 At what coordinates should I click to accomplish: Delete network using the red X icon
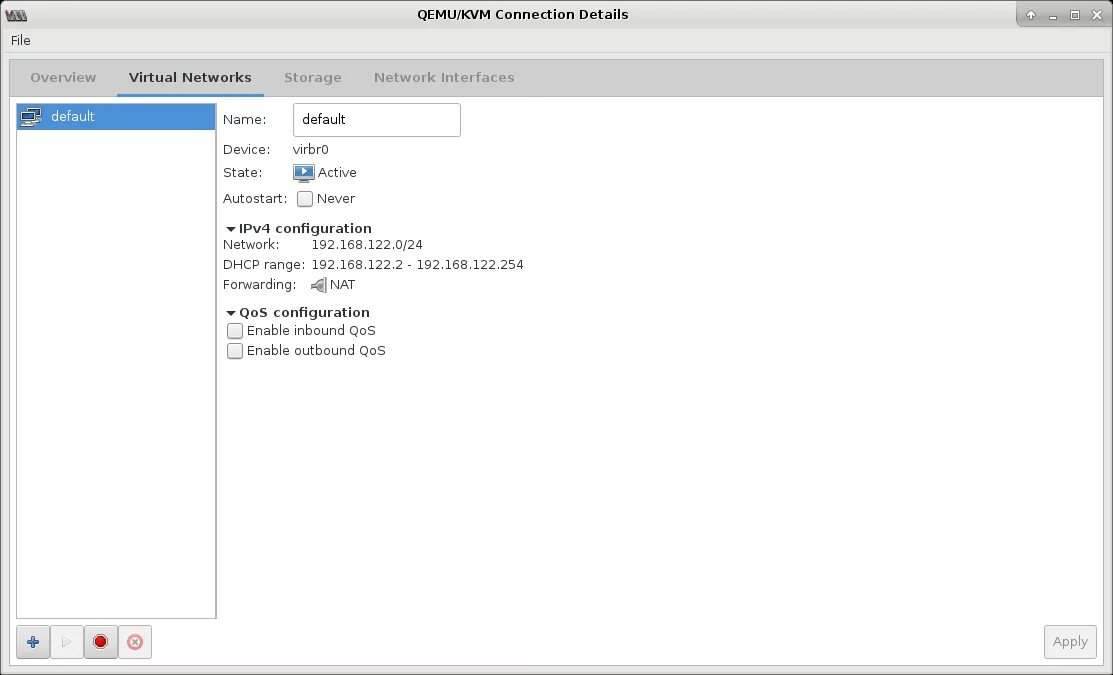click(x=135, y=642)
